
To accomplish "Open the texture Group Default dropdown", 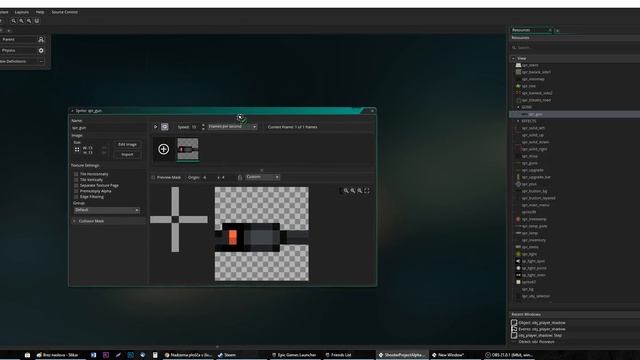I will (107, 210).
